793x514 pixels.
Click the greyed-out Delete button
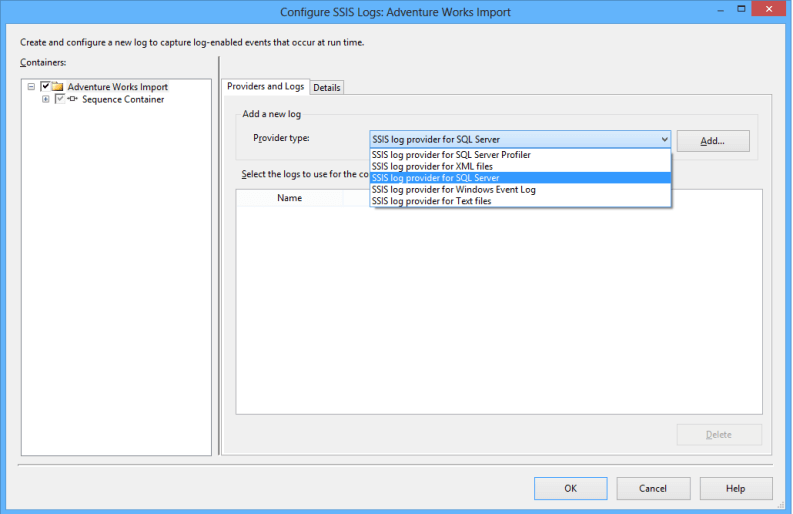click(x=719, y=435)
